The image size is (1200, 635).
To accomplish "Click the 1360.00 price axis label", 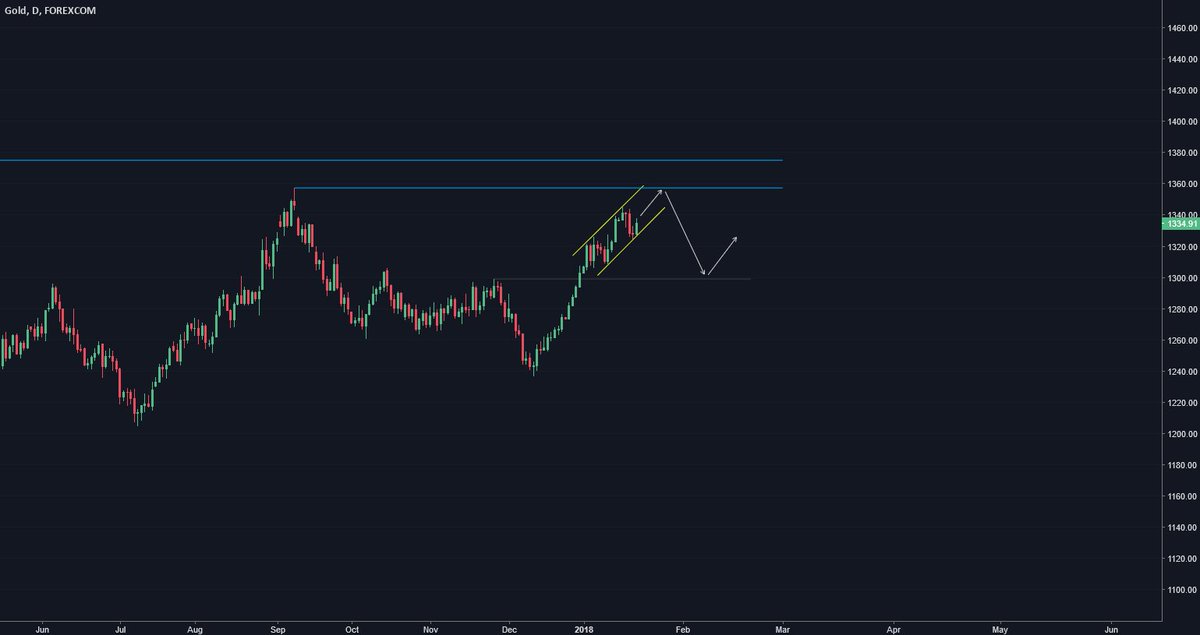I will (x=1181, y=184).
